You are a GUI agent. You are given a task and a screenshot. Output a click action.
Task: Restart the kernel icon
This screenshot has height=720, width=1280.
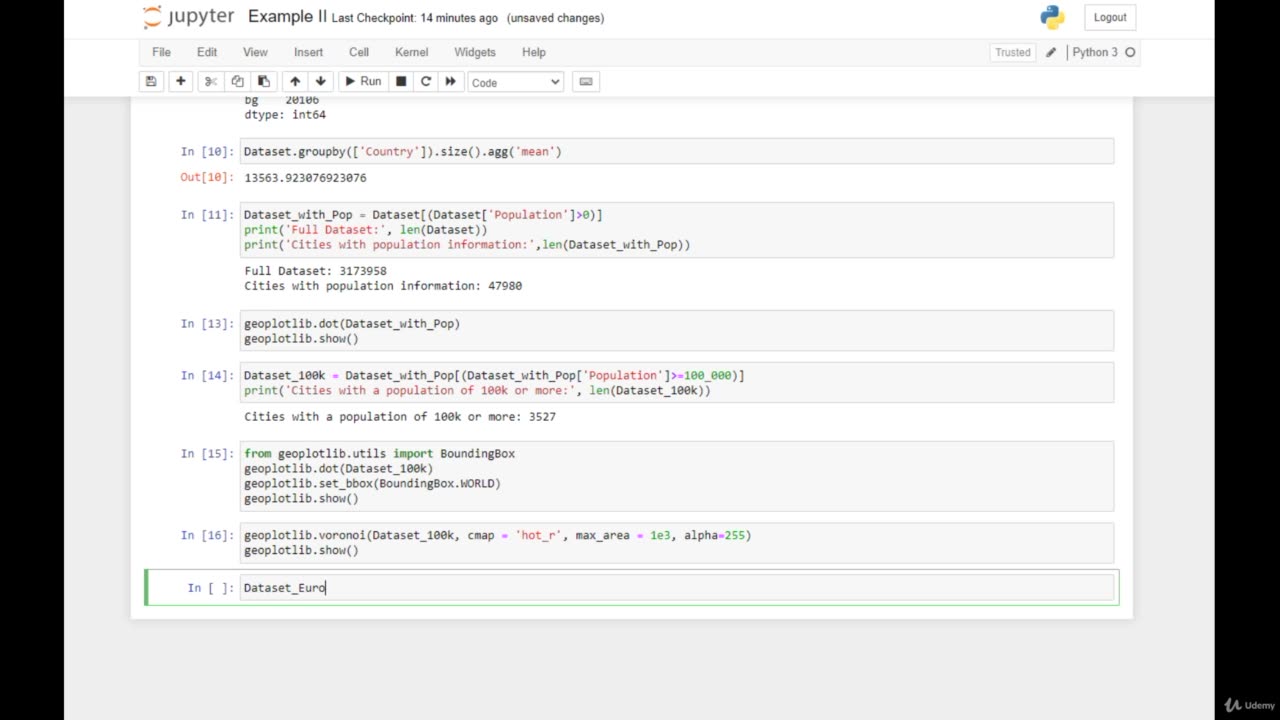click(x=426, y=81)
